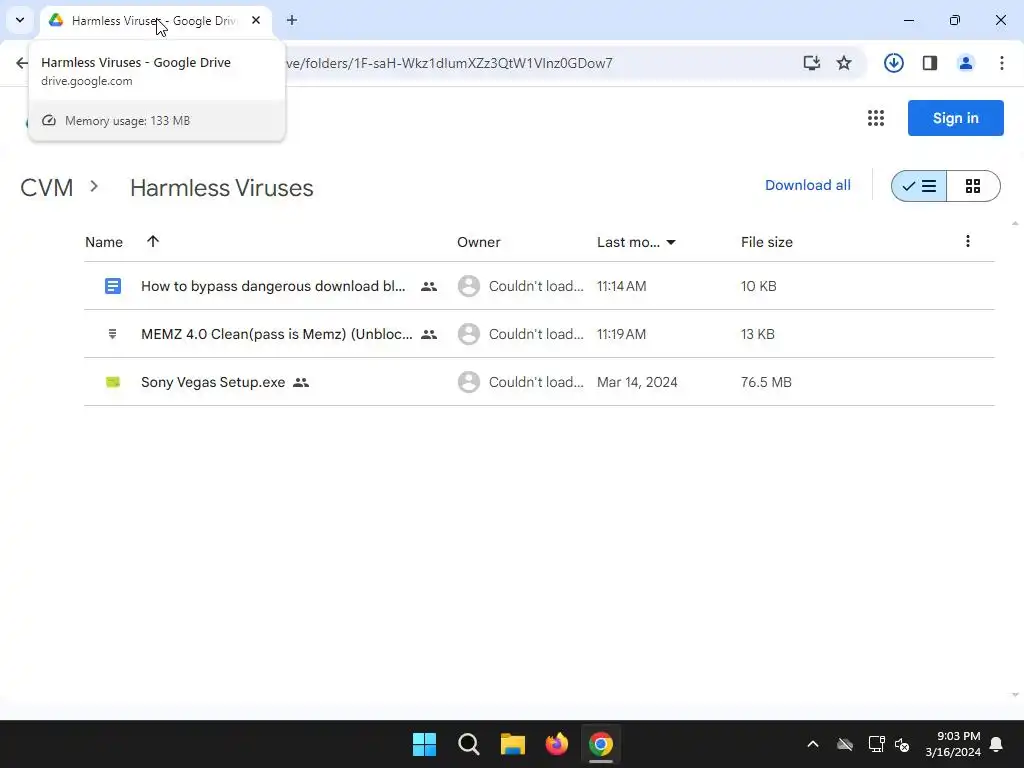This screenshot has height=768, width=1024.
Task: Click the Google Docs icon for How to bypass file
Action: point(113,286)
